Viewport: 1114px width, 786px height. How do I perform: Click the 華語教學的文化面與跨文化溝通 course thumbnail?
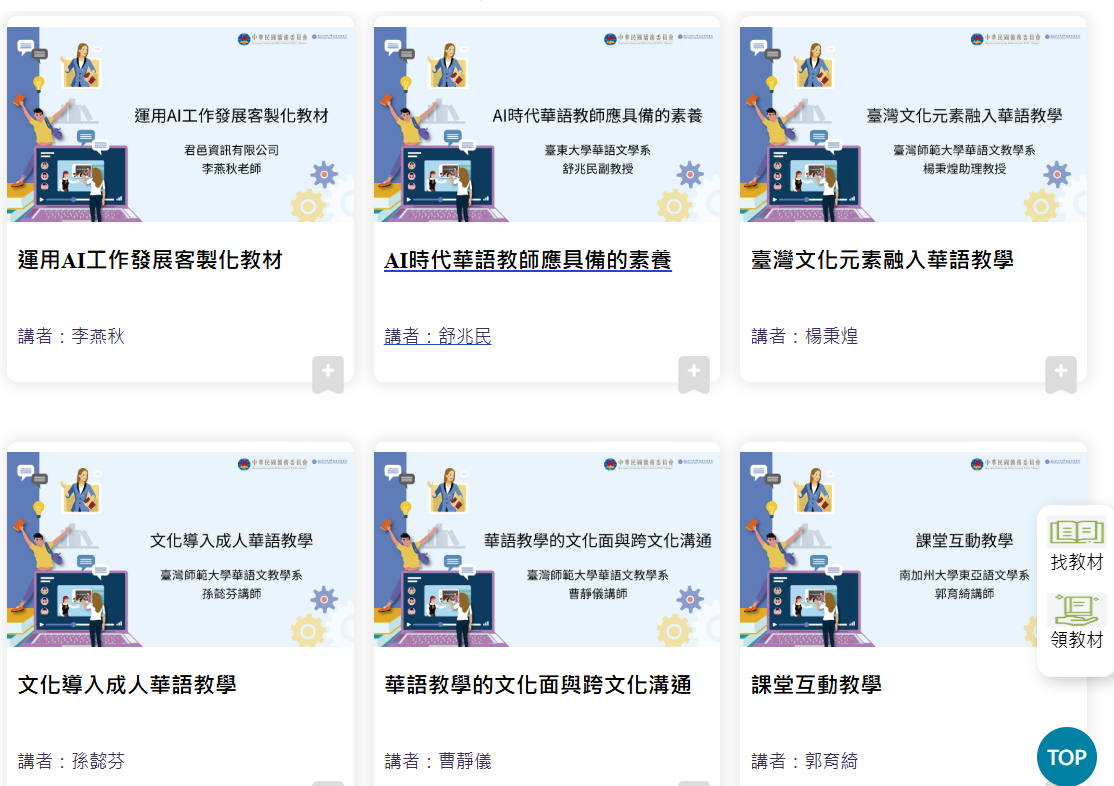pyautogui.click(x=546, y=549)
